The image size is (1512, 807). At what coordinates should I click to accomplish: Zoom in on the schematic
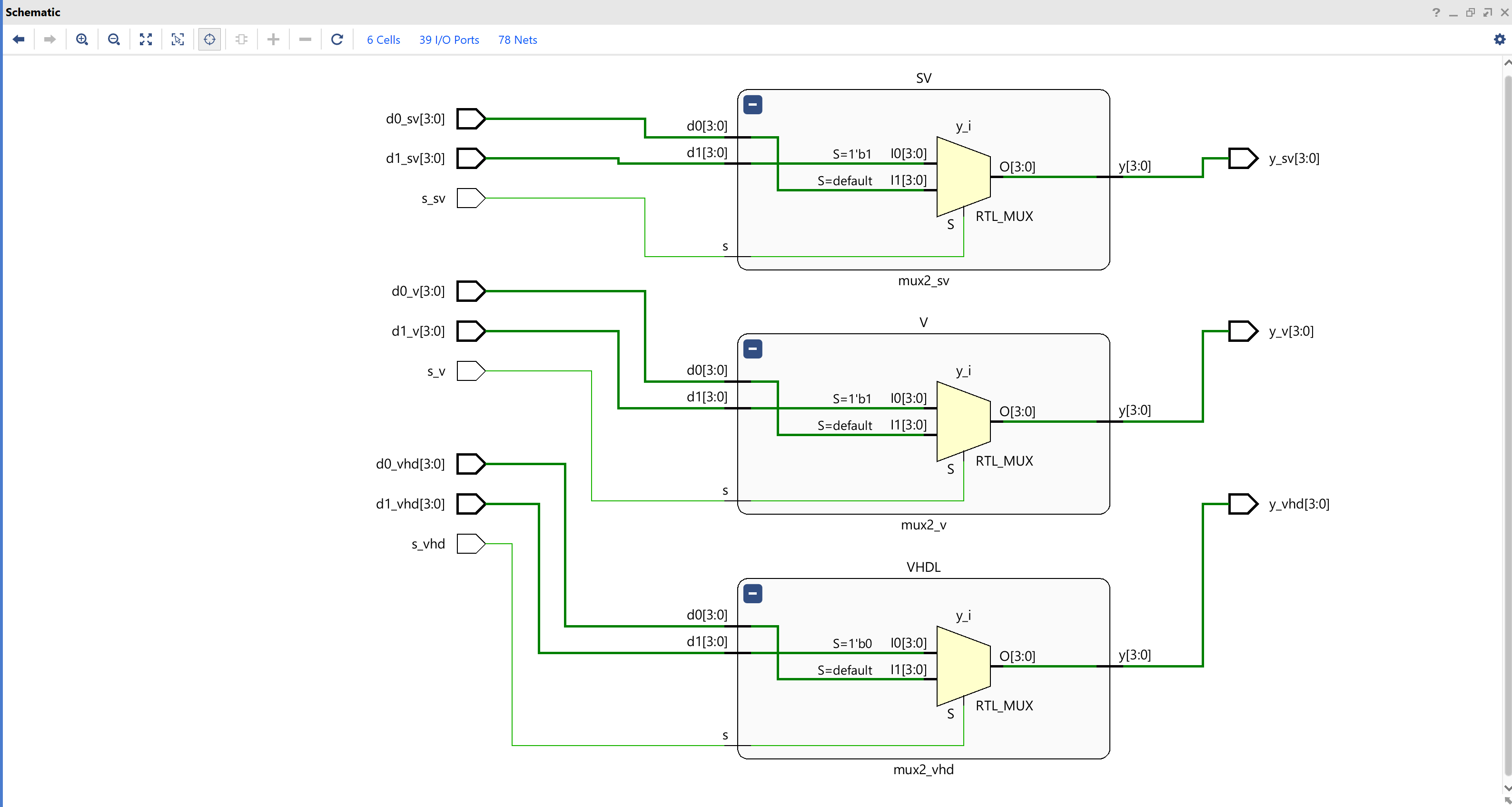[82, 40]
